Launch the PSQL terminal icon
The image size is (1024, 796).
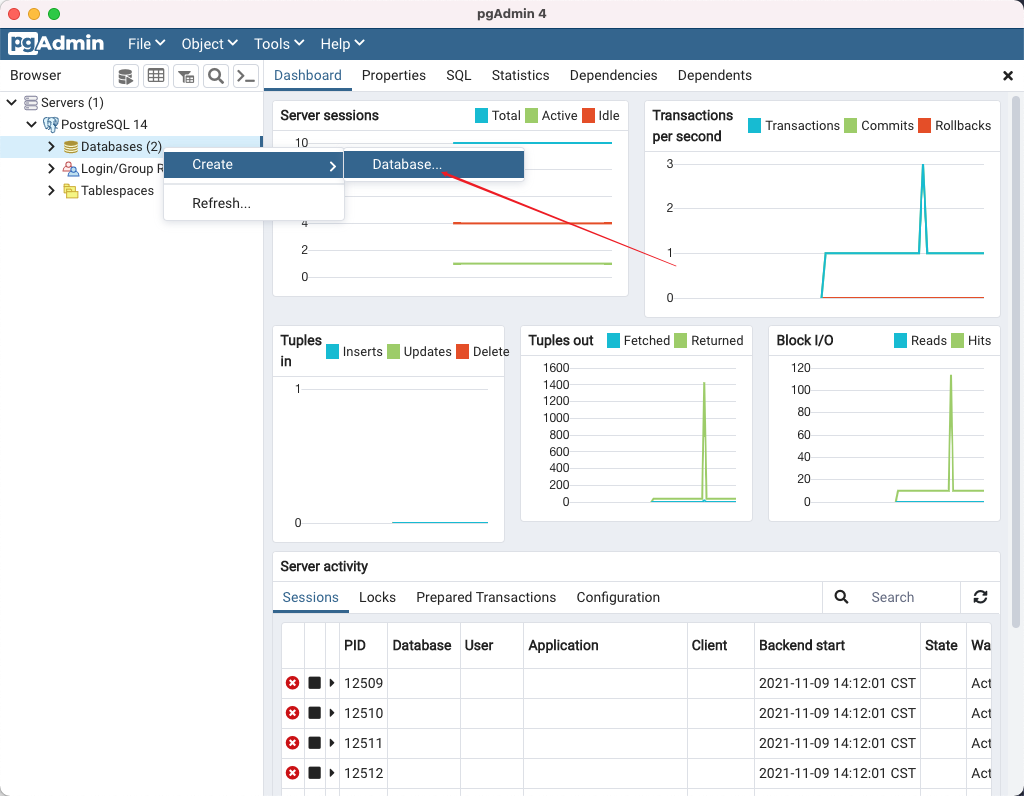point(246,76)
